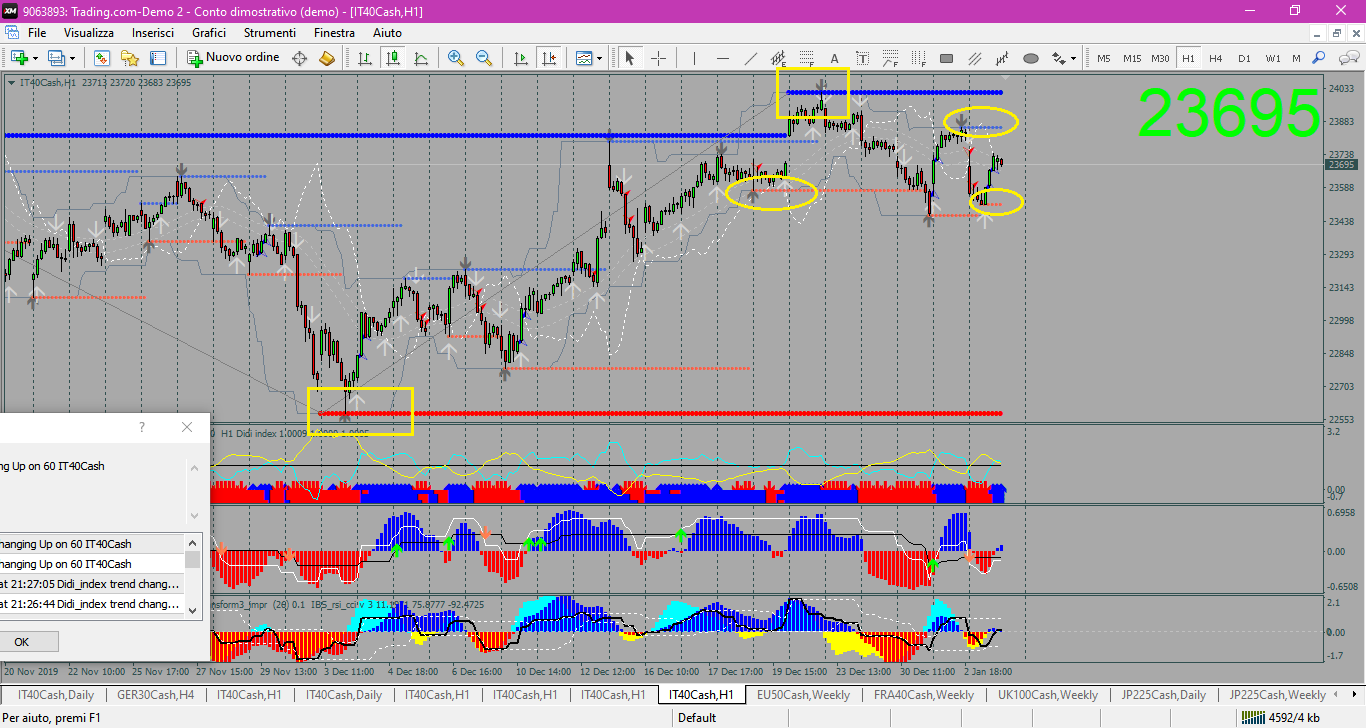
Task: Zoom in on the chart
Action: 456,58
